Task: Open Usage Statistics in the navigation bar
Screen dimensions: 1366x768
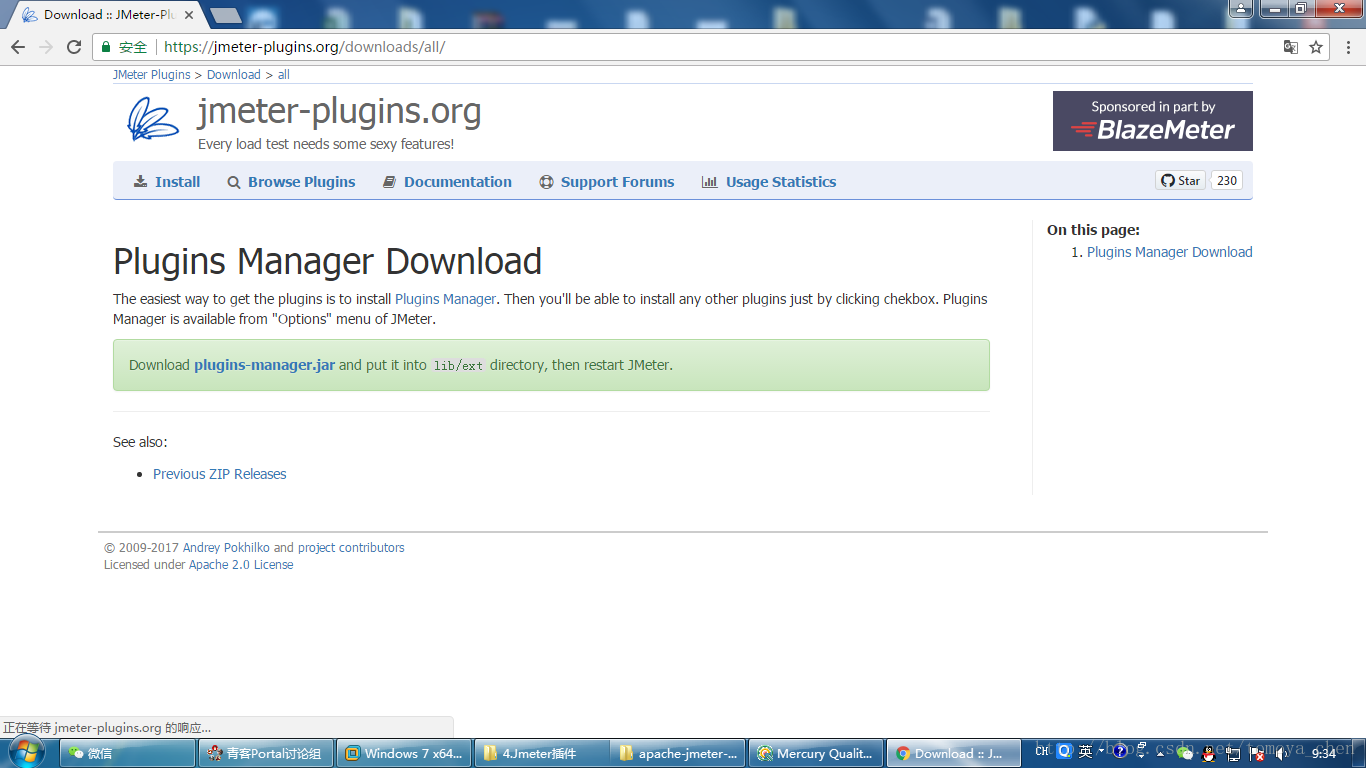Action: [x=769, y=182]
